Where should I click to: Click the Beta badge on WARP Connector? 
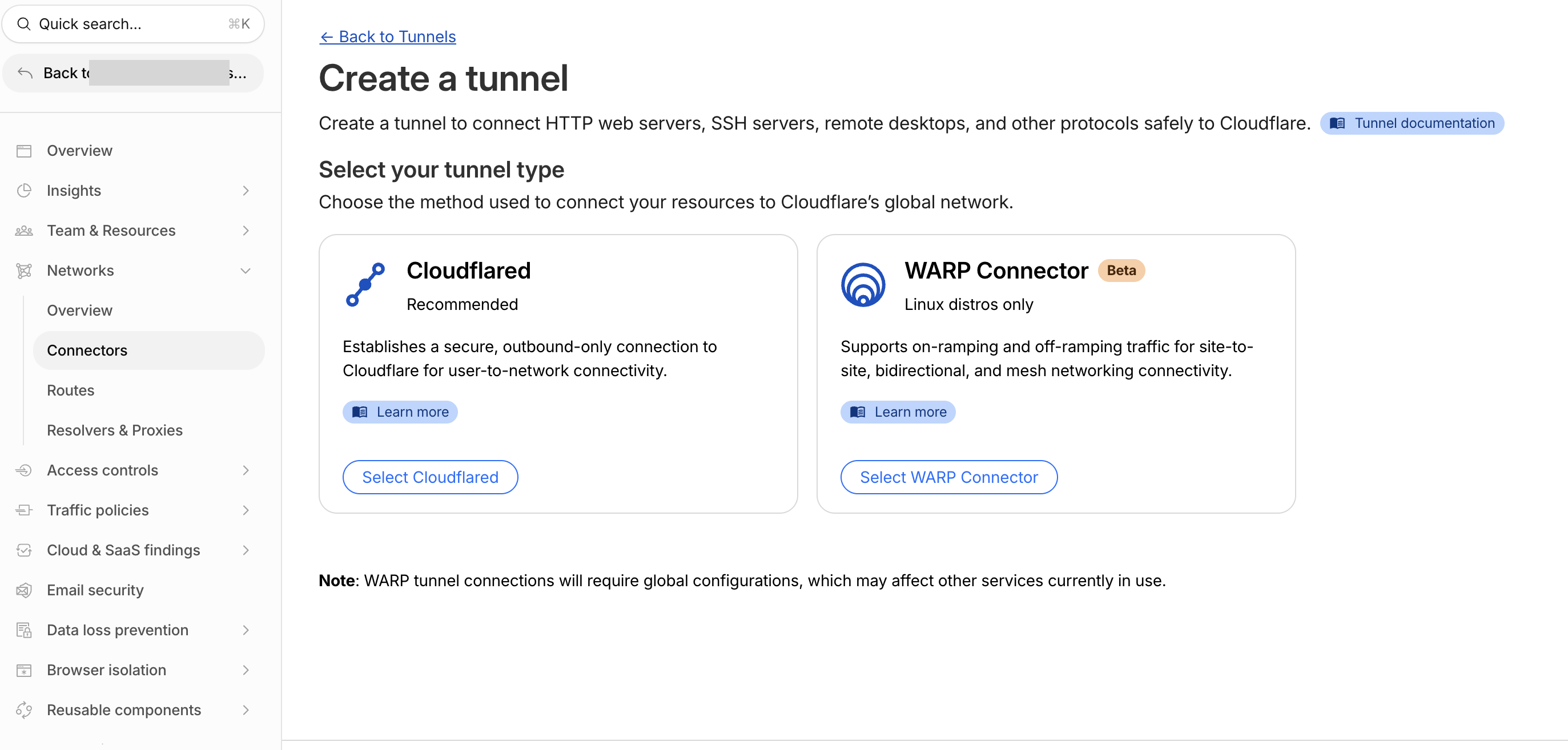tap(1121, 271)
